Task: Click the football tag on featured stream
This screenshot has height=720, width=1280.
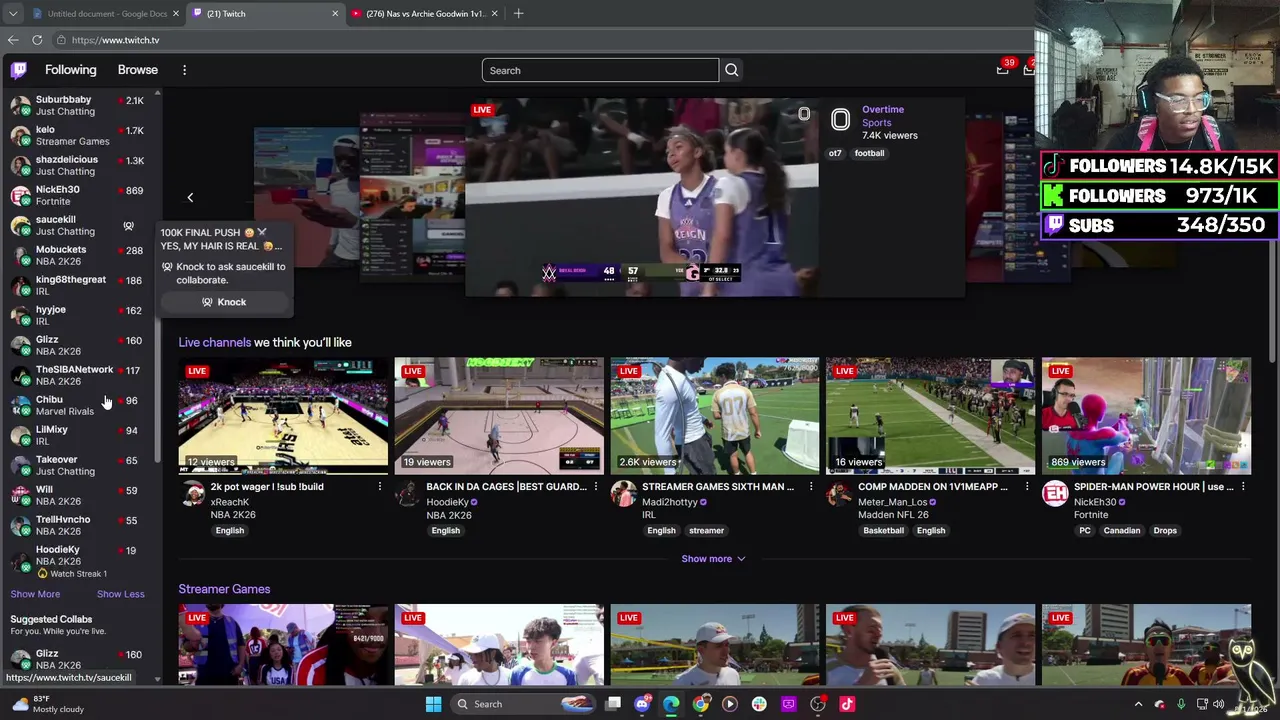Action: click(x=869, y=153)
